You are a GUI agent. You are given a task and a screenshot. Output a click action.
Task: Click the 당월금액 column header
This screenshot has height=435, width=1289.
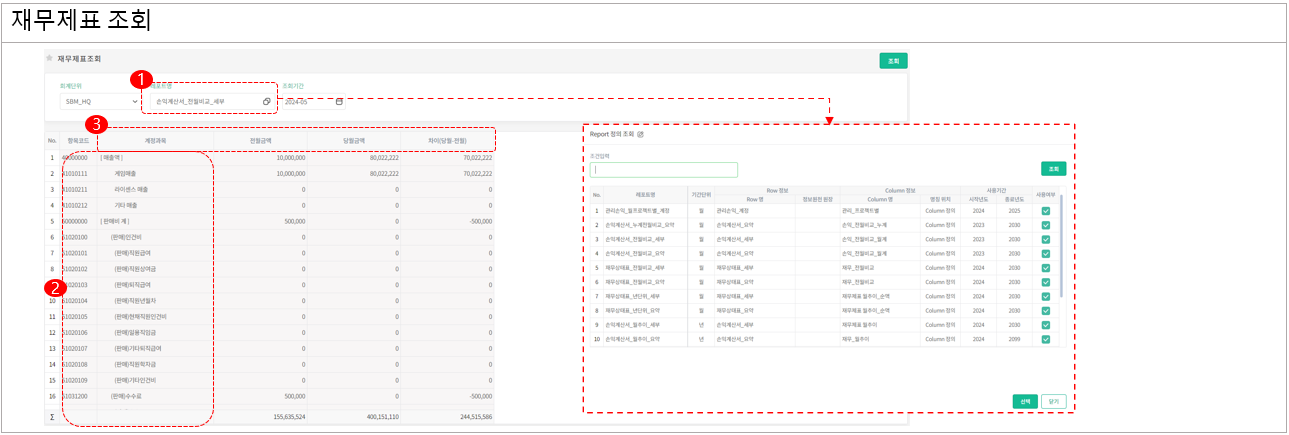[x=354, y=141]
